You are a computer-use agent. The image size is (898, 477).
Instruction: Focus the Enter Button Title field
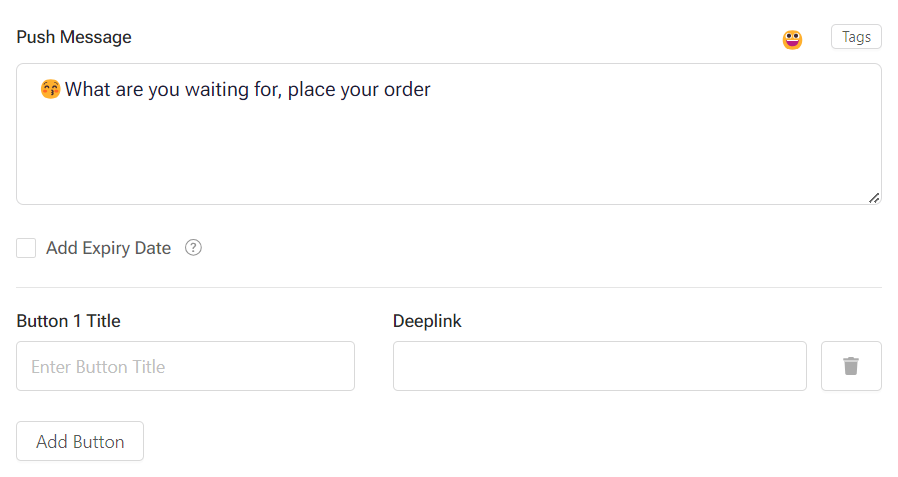pyautogui.click(x=185, y=366)
